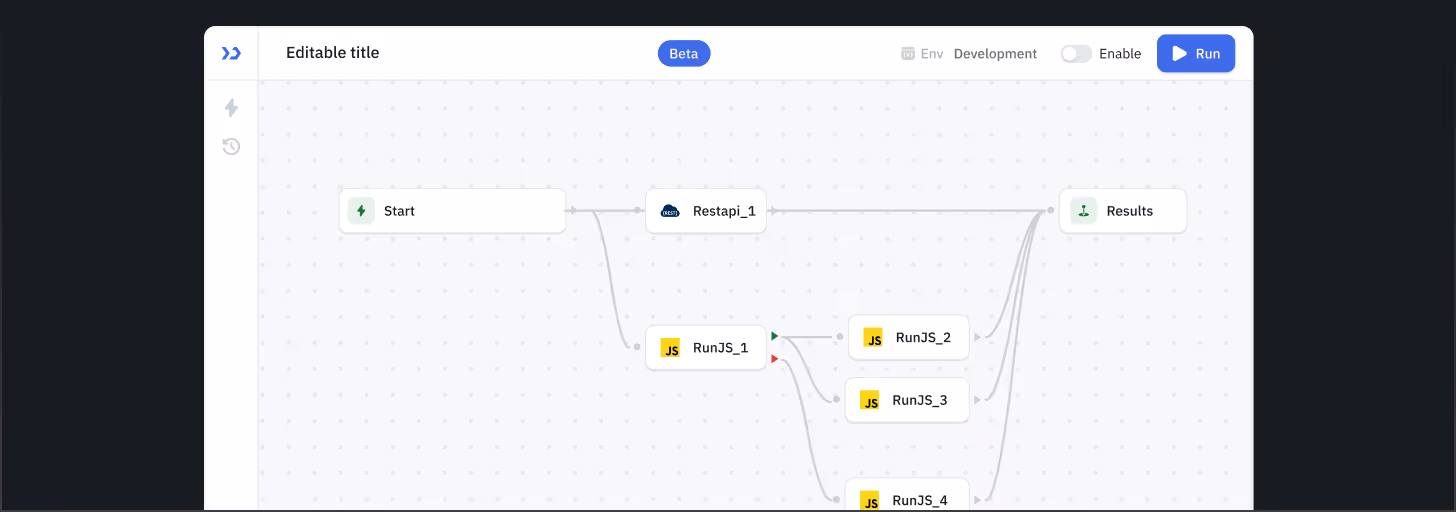Click the Beta badge

click(x=684, y=54)
